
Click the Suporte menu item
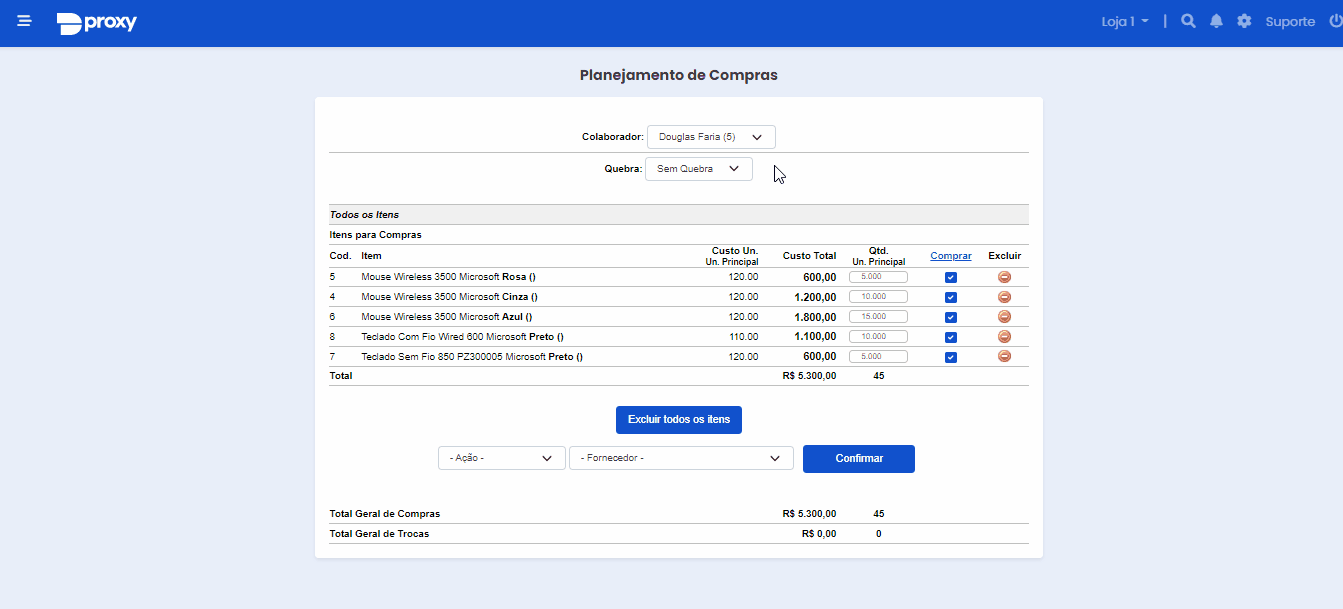point(1290,21)
